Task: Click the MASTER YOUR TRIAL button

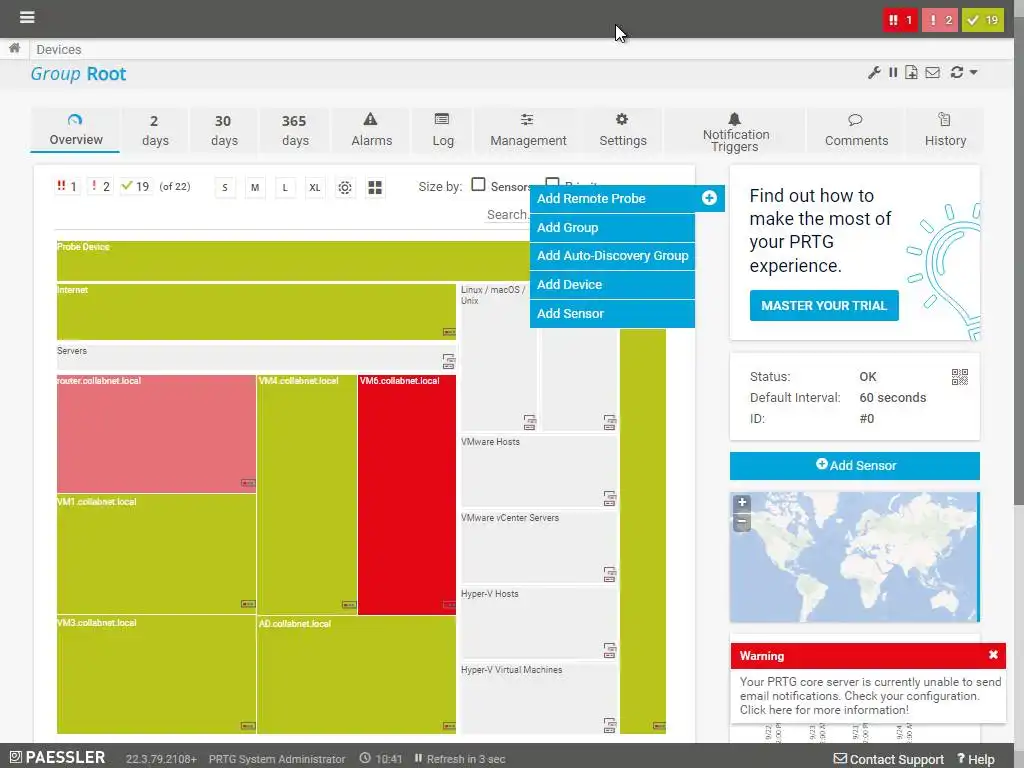Action: (824, 306)
